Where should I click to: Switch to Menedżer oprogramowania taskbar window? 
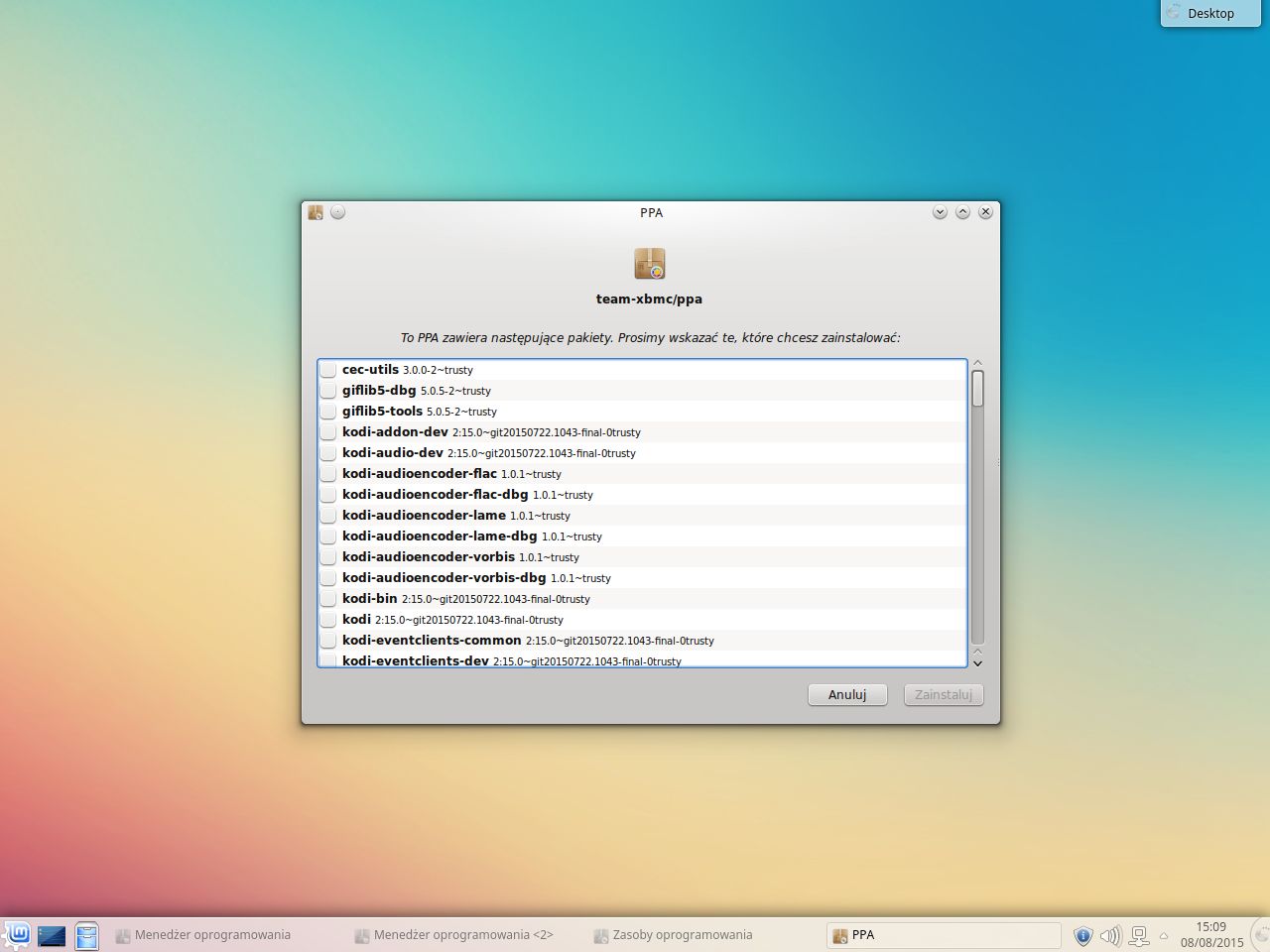(x=203, y=935)
